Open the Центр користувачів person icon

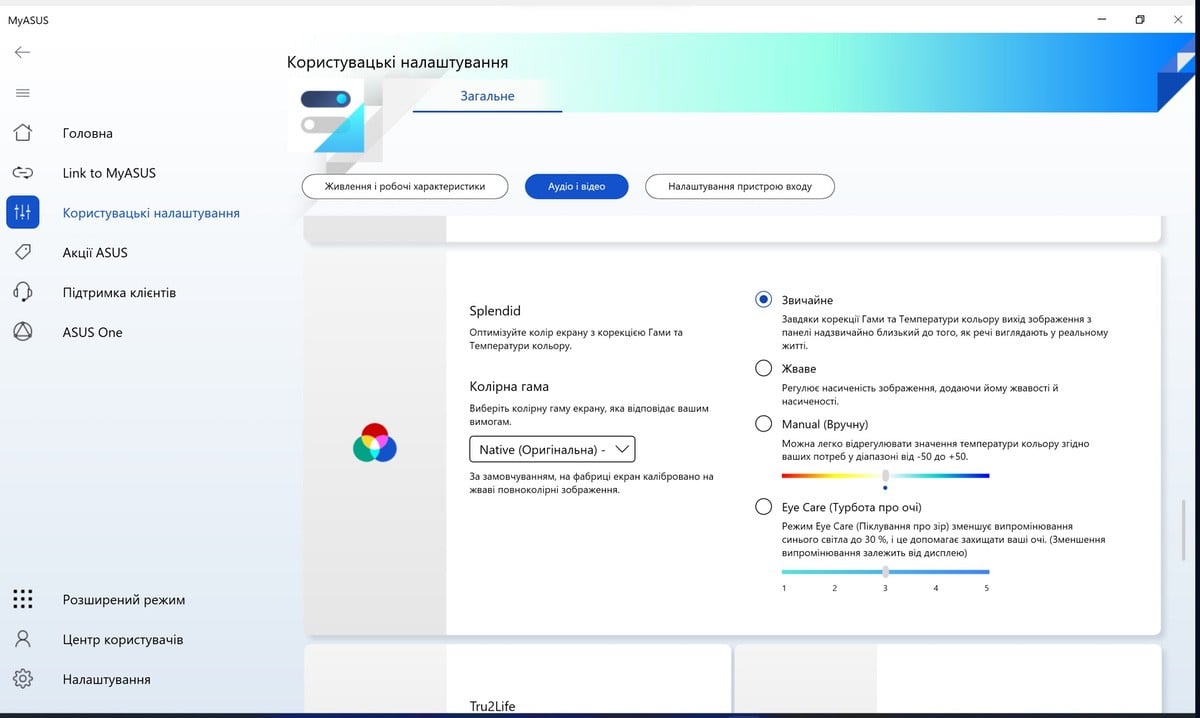[x=22, y=639]
